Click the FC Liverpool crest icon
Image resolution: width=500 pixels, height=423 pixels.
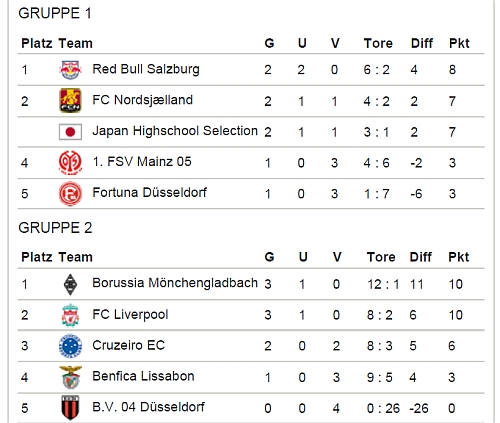coord(70,315)
